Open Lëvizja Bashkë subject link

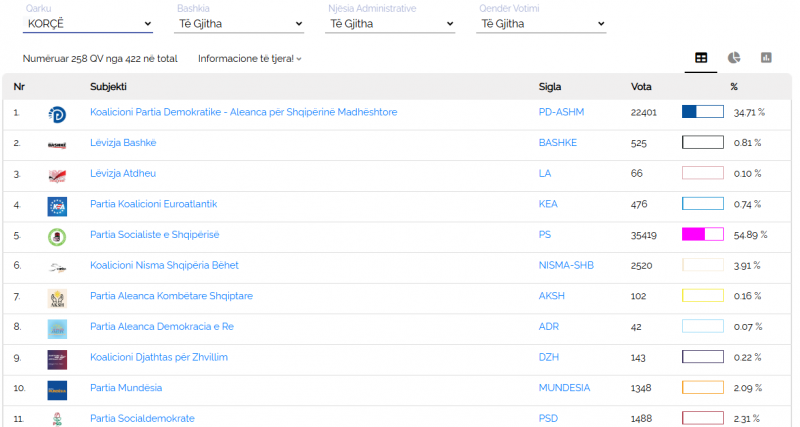[x=123, y=143]
